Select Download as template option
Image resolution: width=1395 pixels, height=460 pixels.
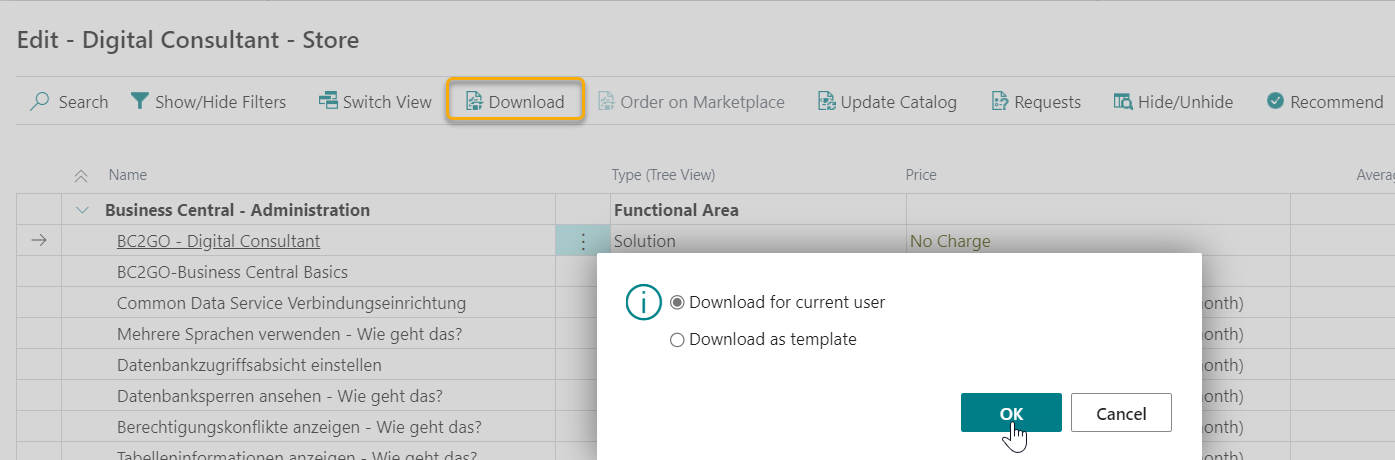coord(678,340)
